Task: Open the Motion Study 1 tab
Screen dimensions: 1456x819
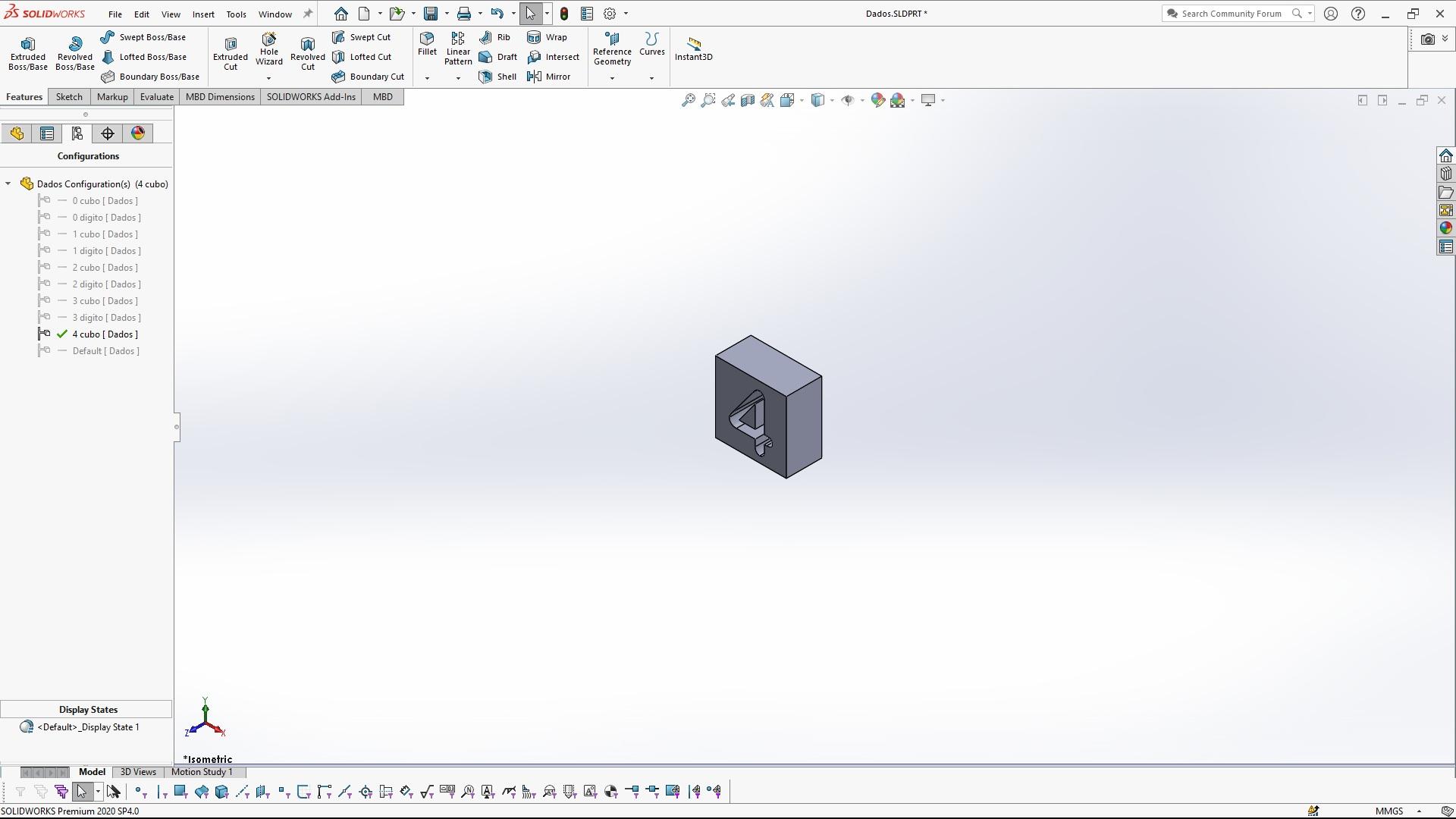Action: coord(202,772)
